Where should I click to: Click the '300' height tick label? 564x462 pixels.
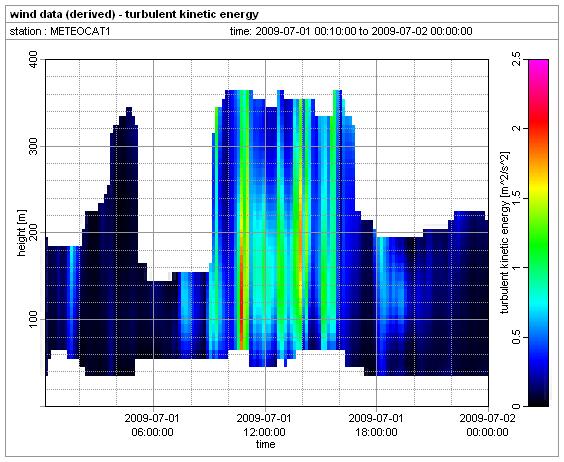coord(33,146)
